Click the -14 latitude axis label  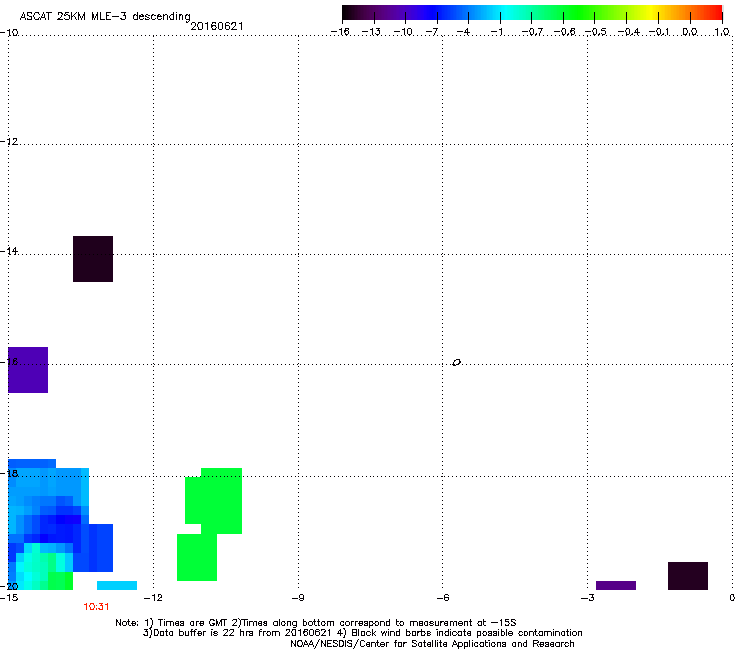coord(9,251)
